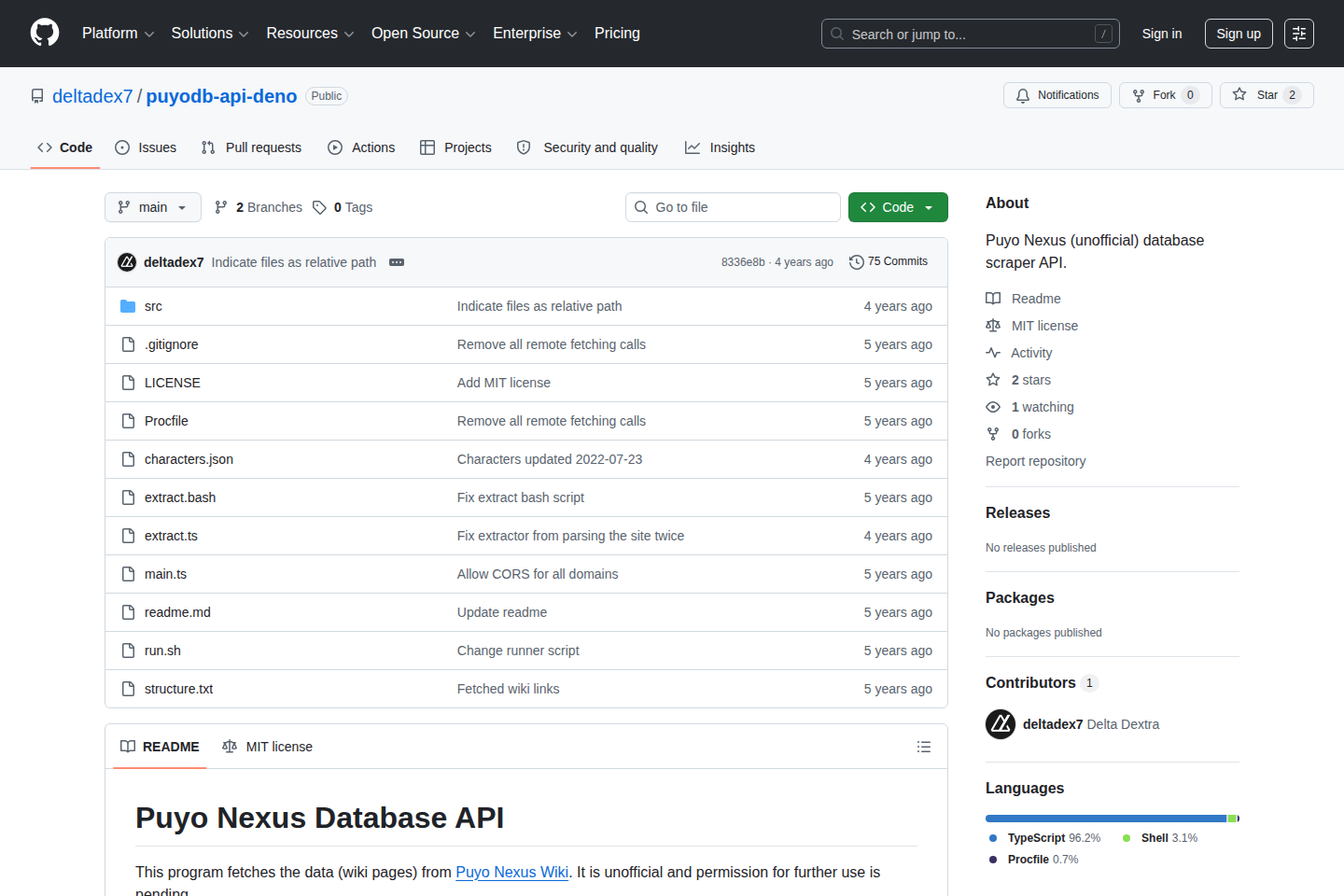Open the green Code dropdown
1344x896 pixels.
[x=897, y=207]
